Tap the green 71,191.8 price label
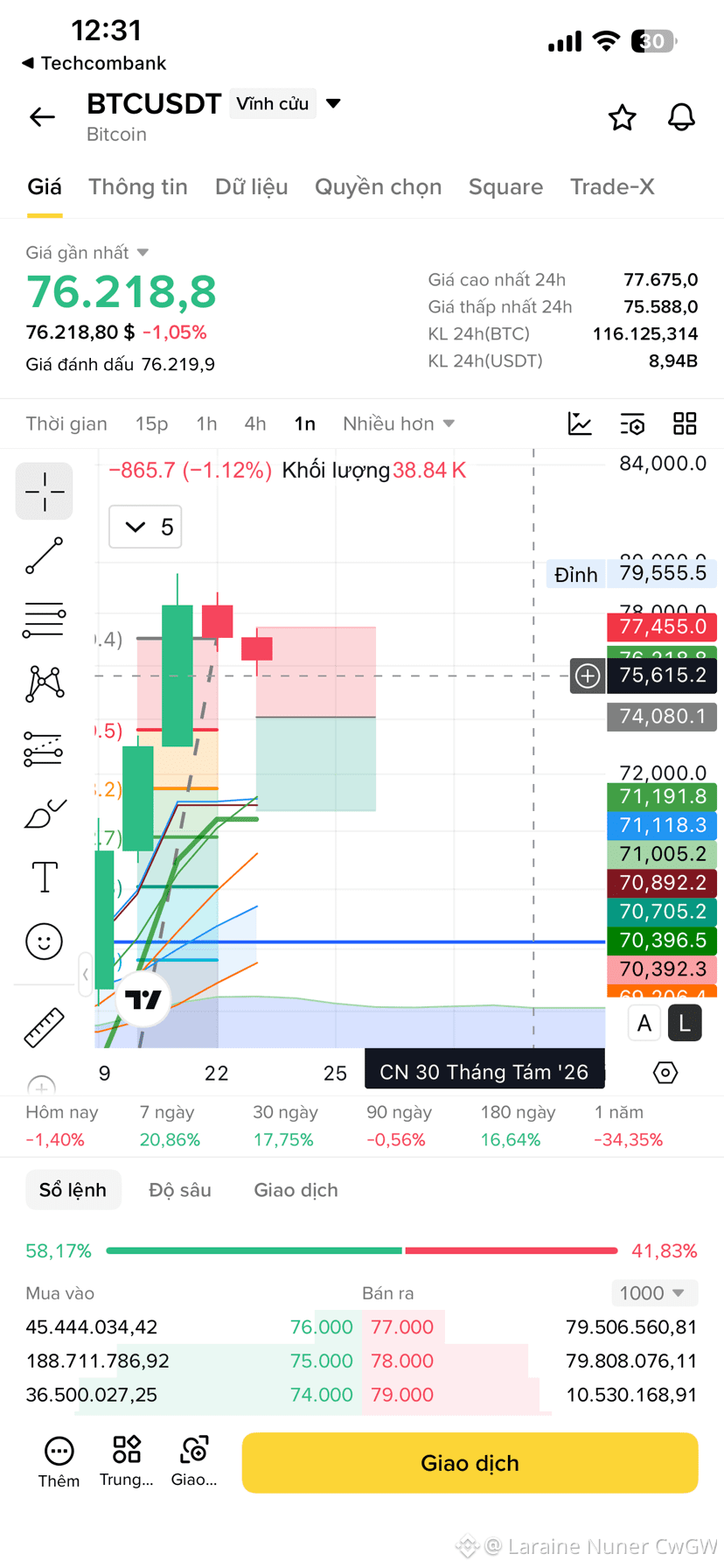The height and width of the screenshot is (1568, 724). [x=662, y=796]
